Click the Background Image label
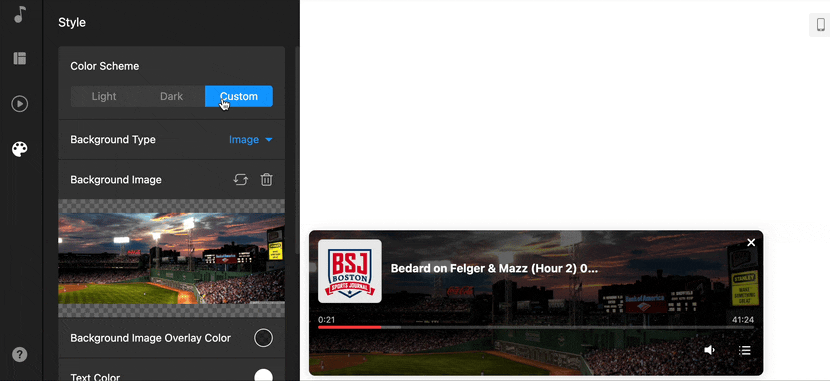Screen dimensions: 830x381 (x=116, y=180)
